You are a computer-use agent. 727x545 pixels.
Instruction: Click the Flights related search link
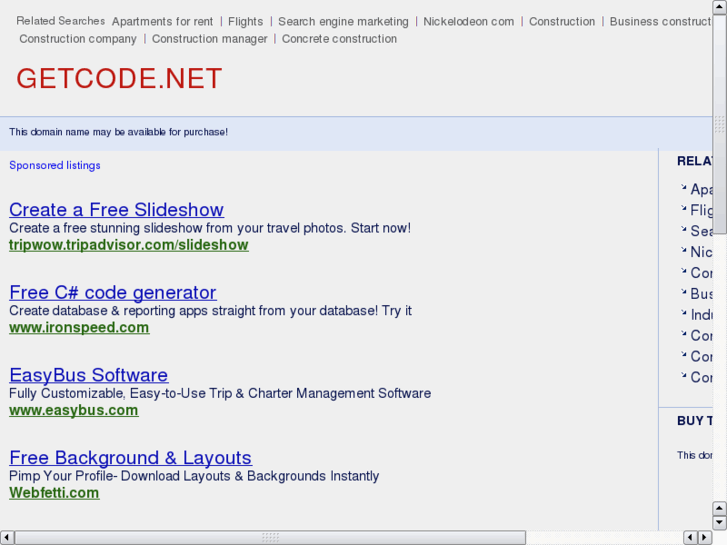[245, 22]
